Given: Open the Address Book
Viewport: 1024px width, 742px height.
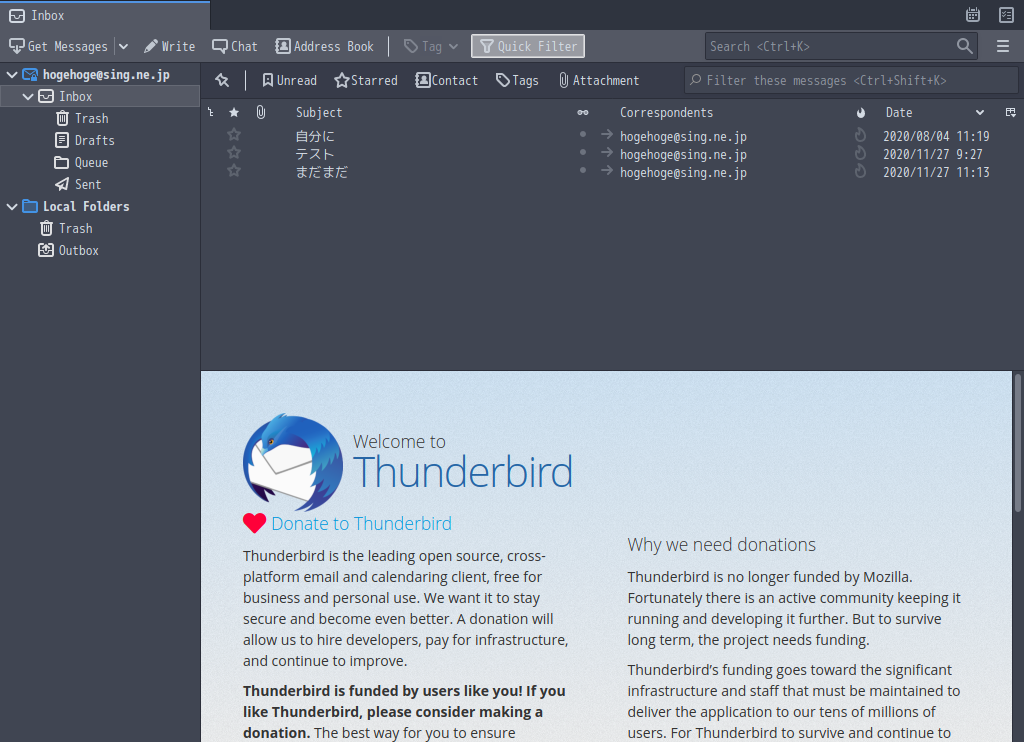Looking at the screenshot, I should coord(325,46).
